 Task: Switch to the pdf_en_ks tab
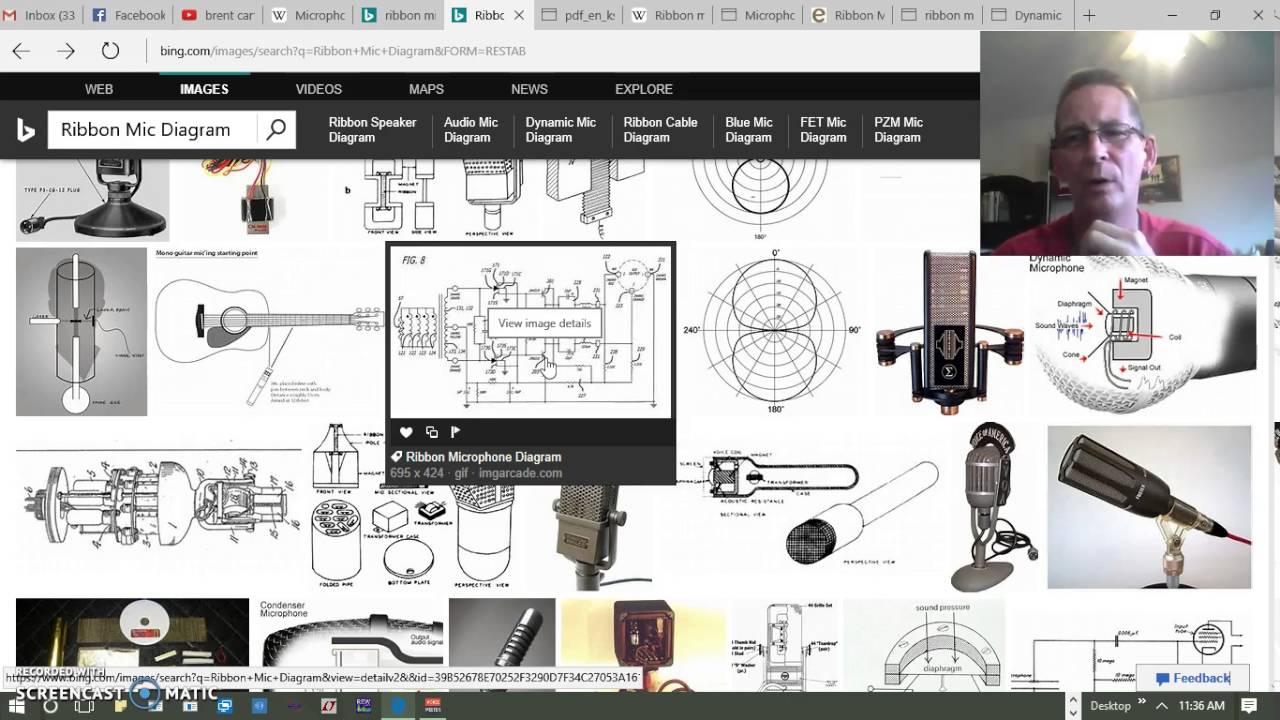(x=577, y=15)
